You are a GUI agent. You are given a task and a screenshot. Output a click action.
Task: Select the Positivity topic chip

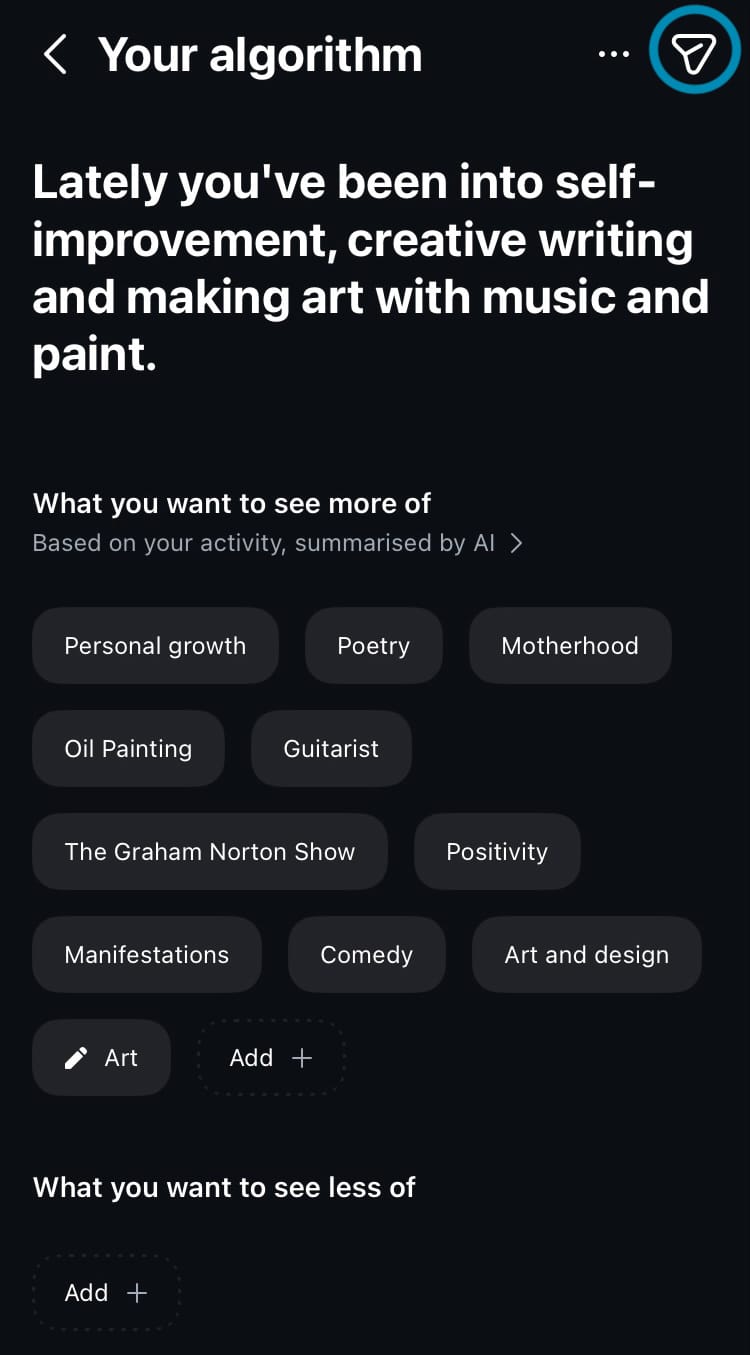[497, 852]
